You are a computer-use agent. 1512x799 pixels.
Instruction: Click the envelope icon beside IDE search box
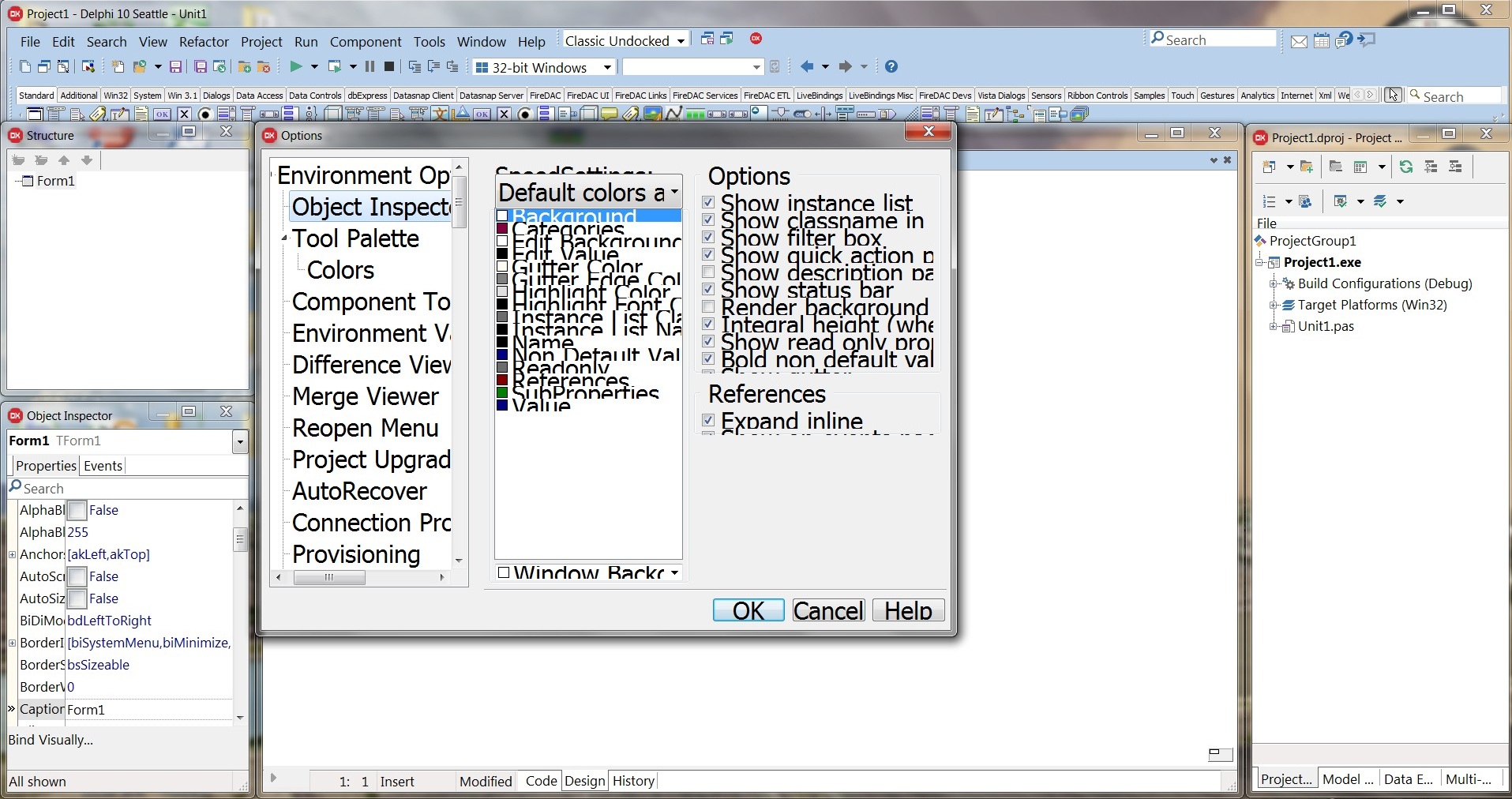tap(1299, 41)
